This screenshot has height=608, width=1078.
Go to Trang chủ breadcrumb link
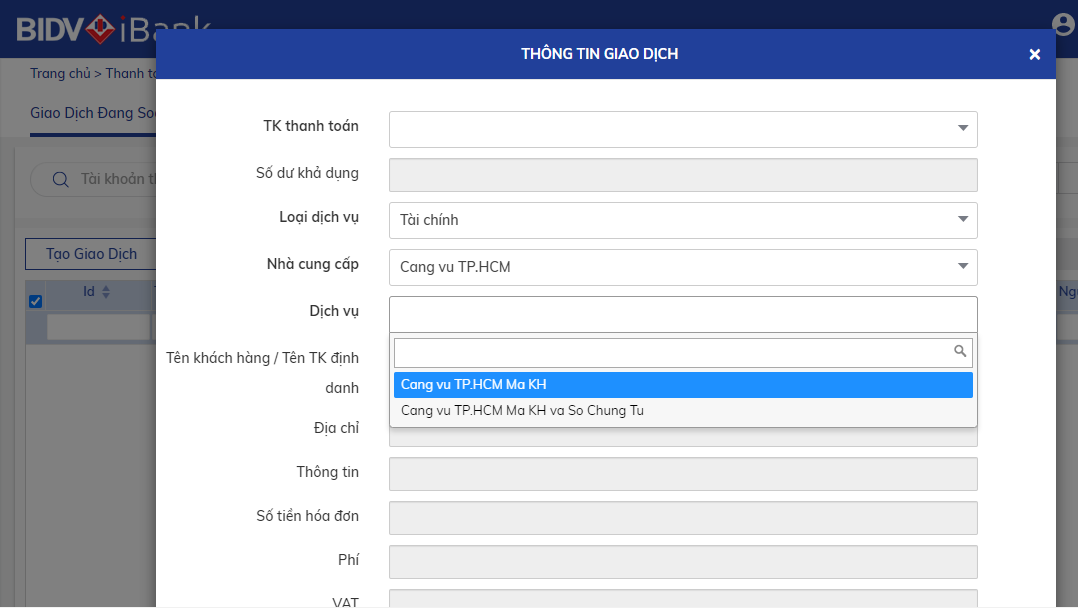tap(60, 73)
